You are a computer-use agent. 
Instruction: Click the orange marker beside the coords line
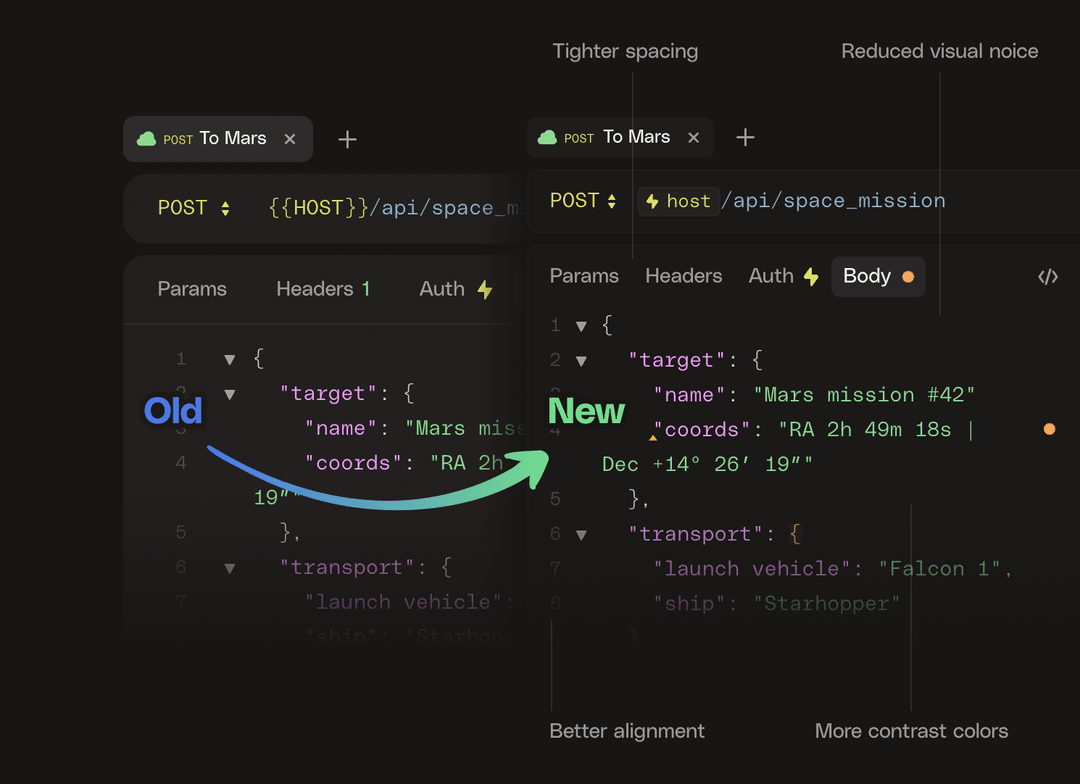(x=1049, y=428)
